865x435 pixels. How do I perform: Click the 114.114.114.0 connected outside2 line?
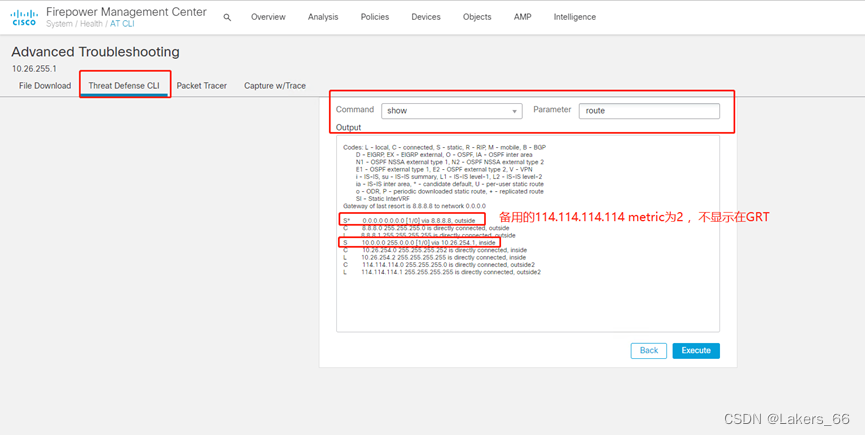439,265
